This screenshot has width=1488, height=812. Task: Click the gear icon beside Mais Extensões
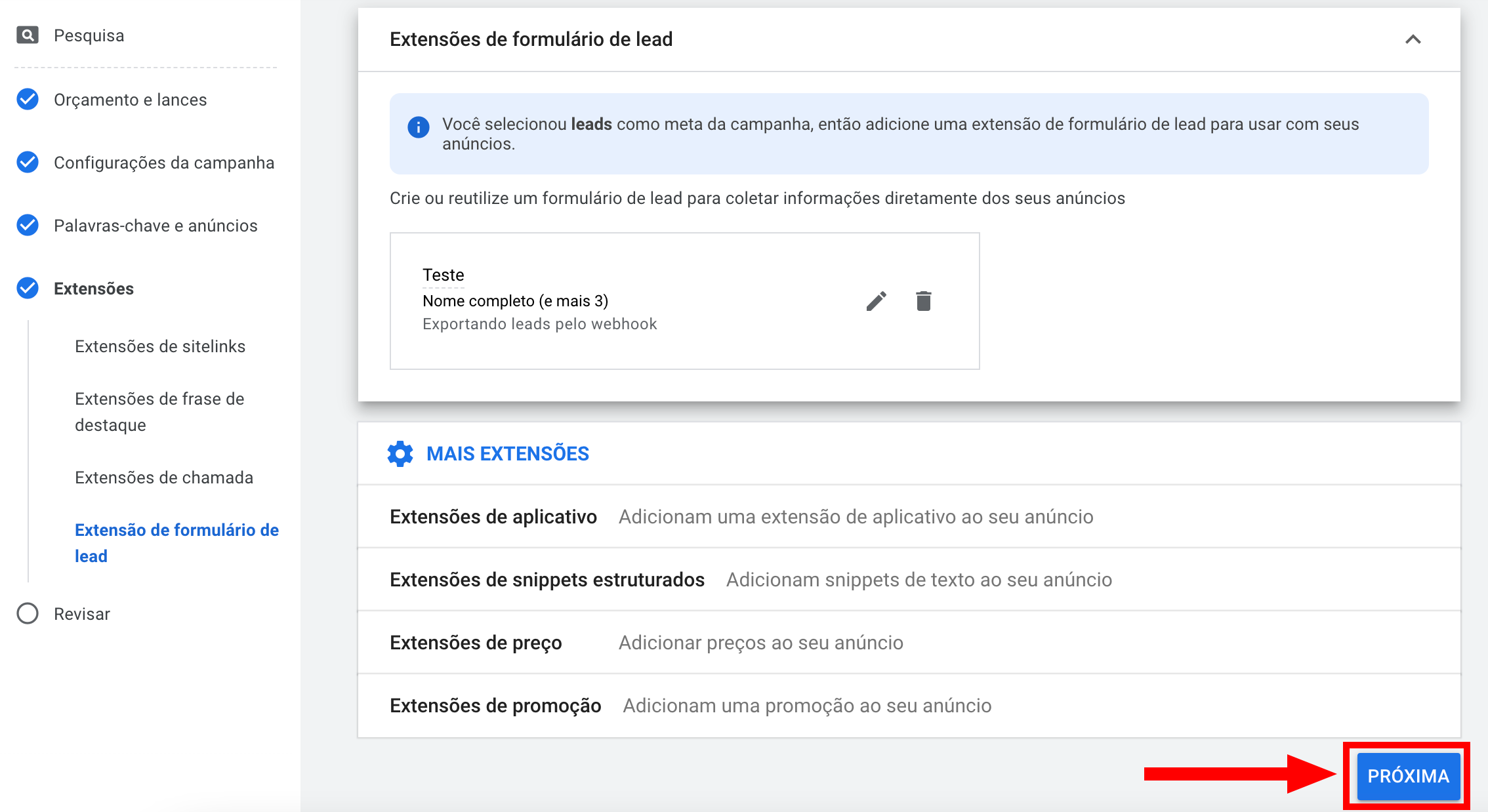pyautogui.click(x=400, y=454)
